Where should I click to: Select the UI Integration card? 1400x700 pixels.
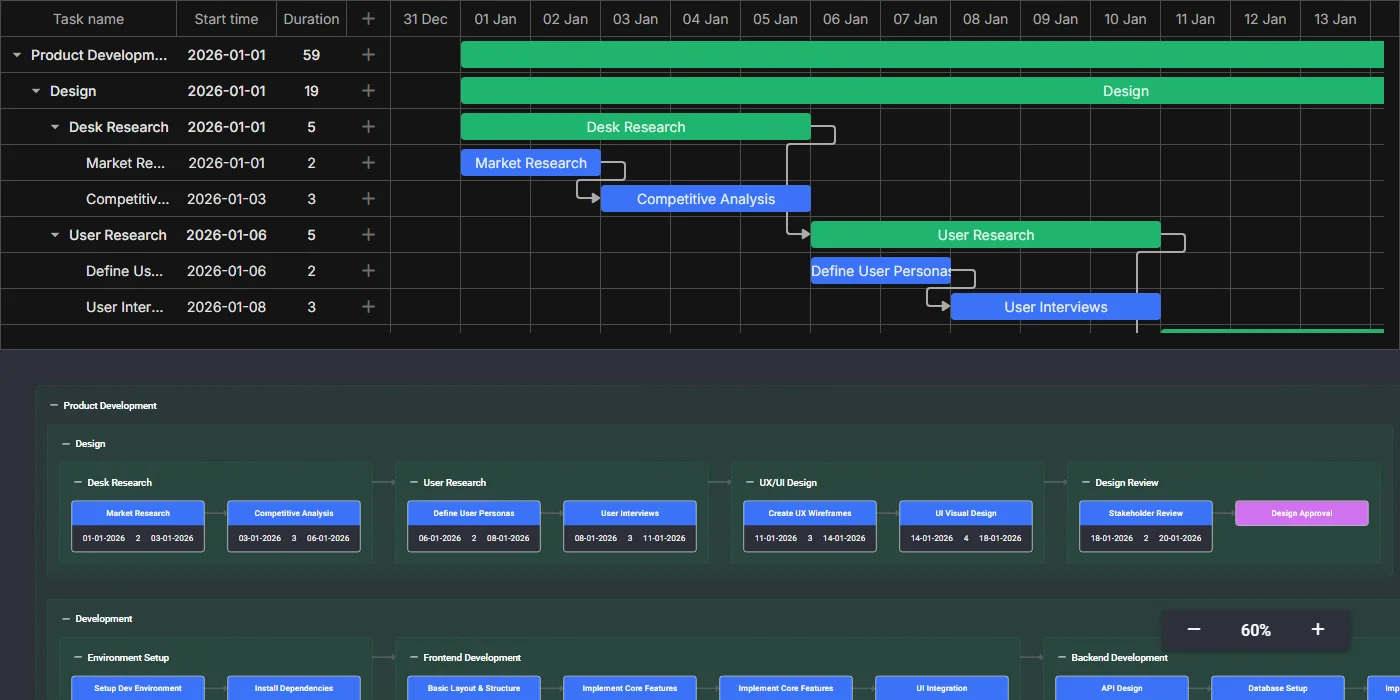tap(942, 688)
